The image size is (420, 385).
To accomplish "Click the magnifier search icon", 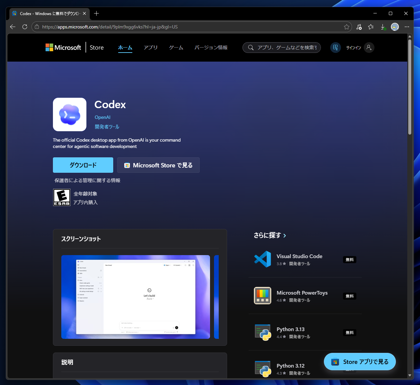I will tap(250, 48).
